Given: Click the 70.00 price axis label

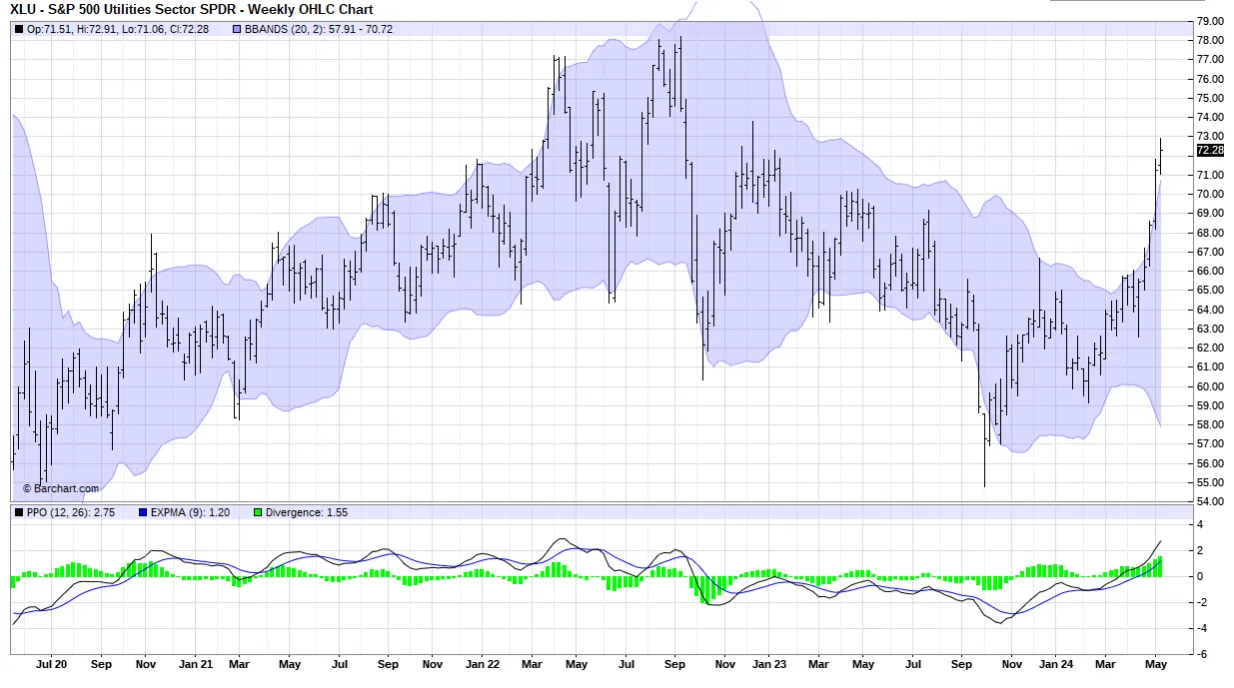Looking at the screenshot, I should pos(1210,194).
